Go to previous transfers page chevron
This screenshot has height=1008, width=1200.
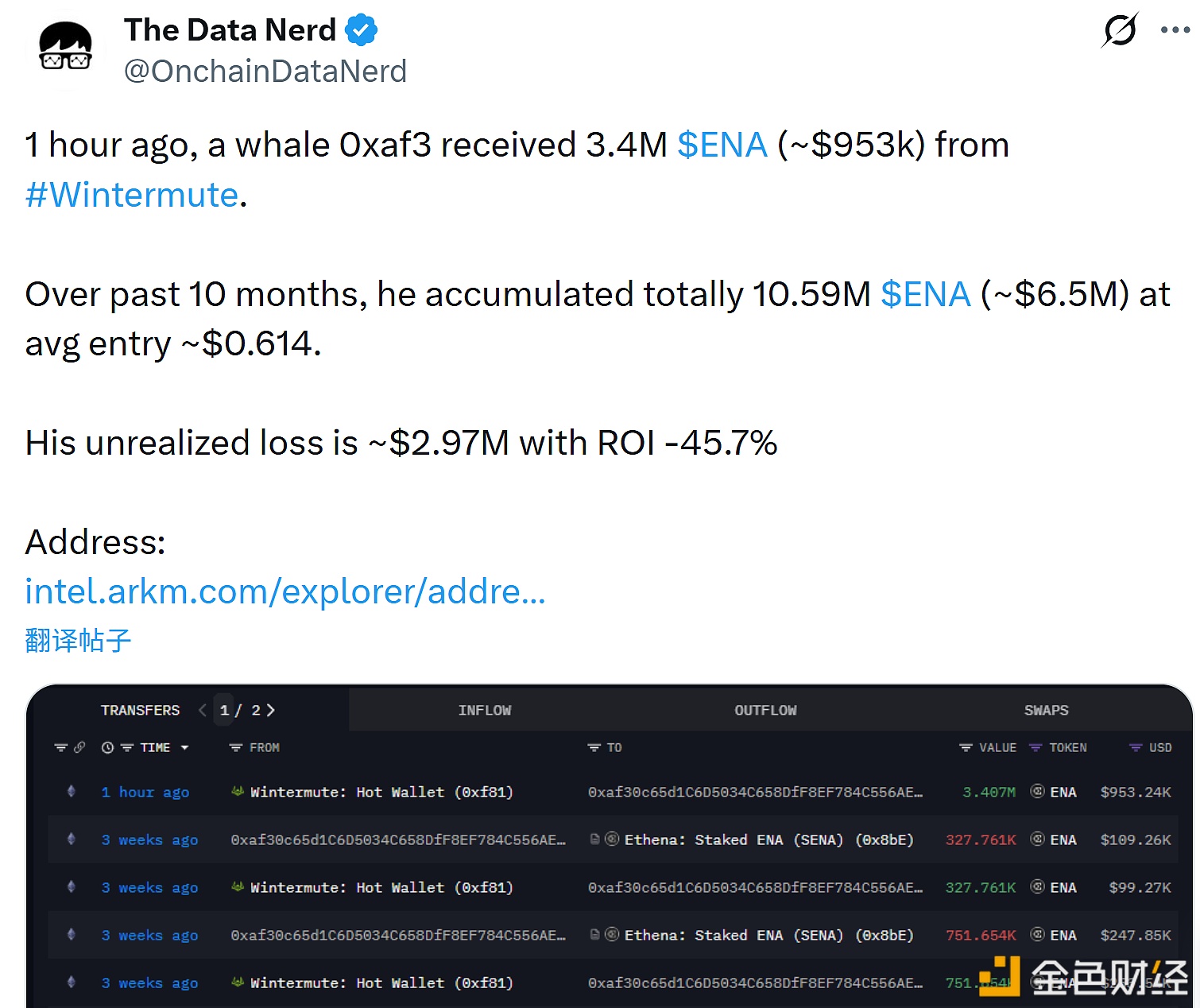click(x=203, y=710)
